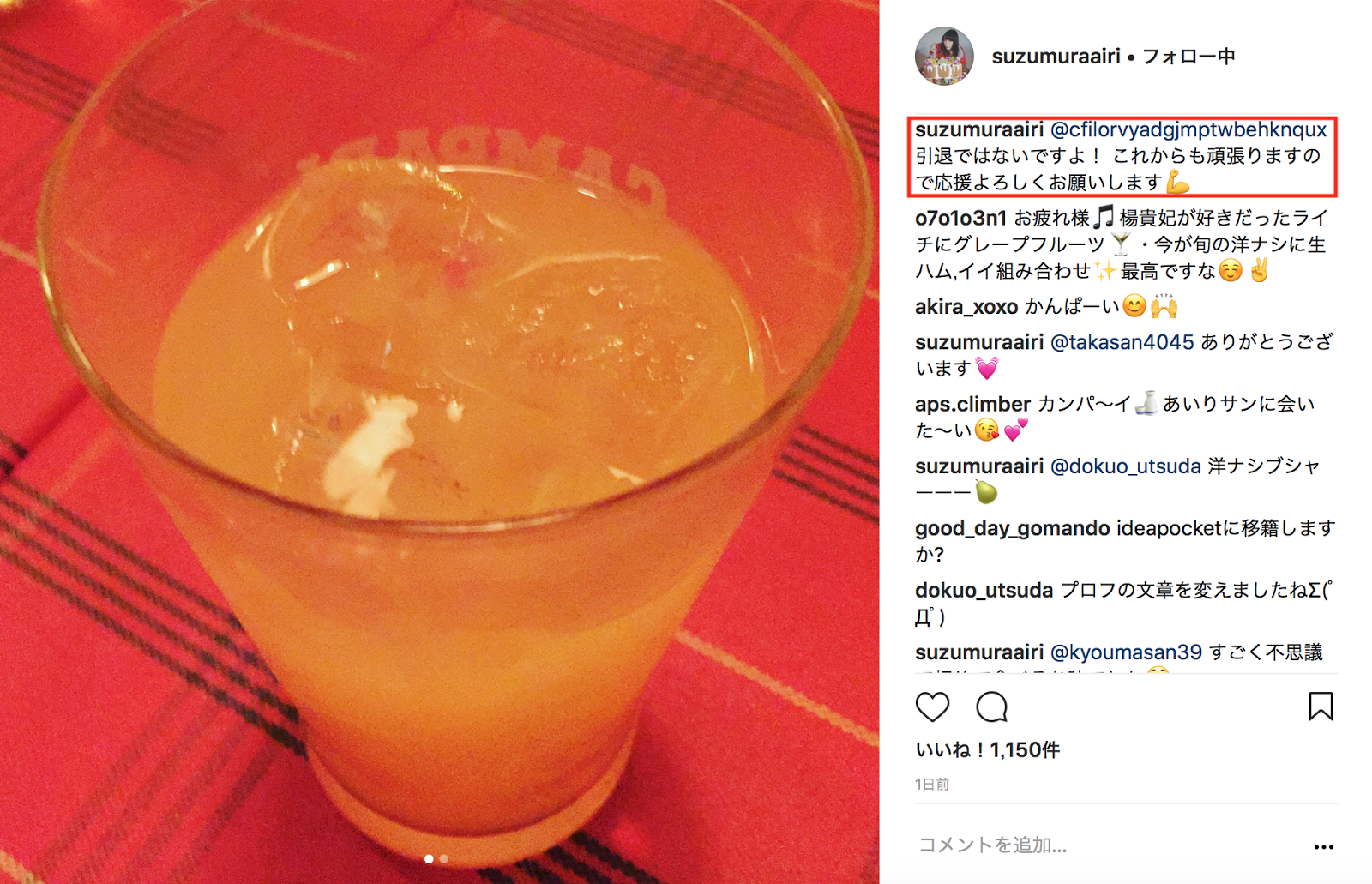This screenshot has height=884, width=1372.
Task: Open the three-dot more options menu
Action: (1323, 846)
